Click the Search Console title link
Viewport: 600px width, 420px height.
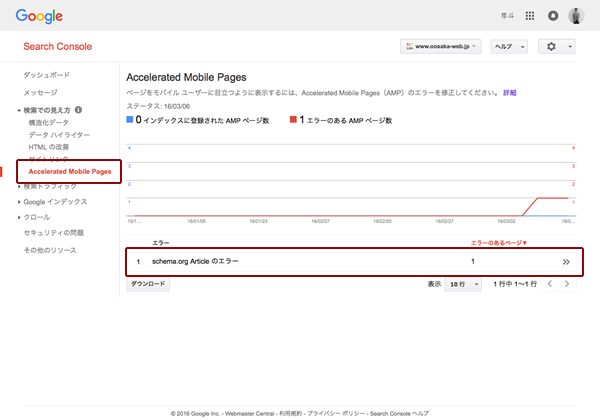57,47
